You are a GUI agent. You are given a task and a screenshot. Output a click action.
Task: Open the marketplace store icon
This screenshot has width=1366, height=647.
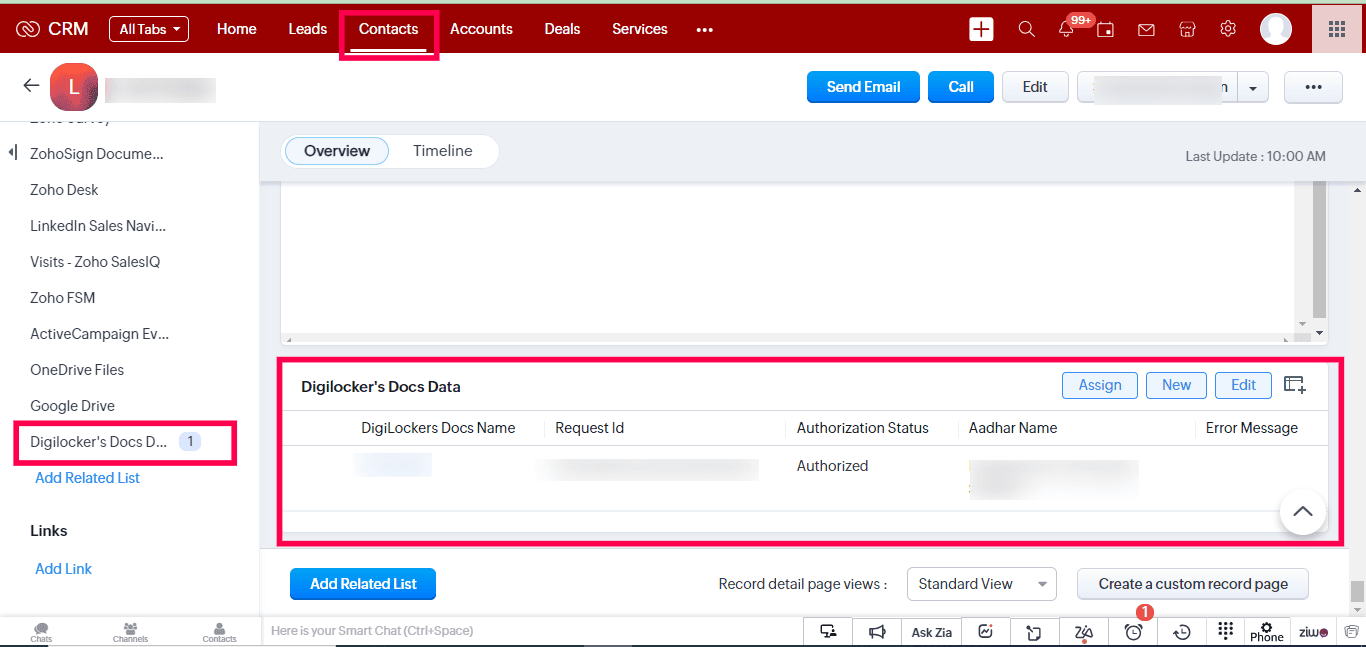(1188, 29)
